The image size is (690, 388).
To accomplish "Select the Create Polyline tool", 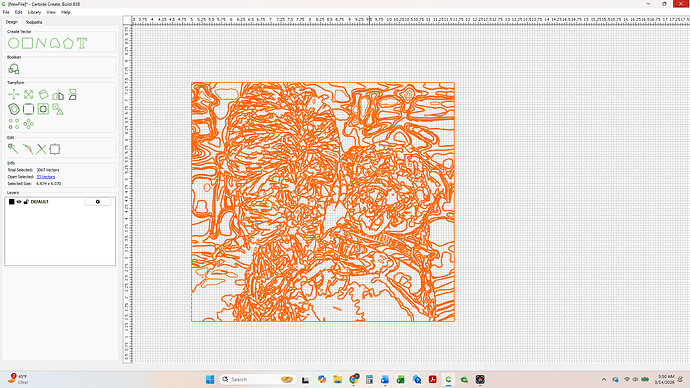I will pyautogui.click(x=41, y=43).
